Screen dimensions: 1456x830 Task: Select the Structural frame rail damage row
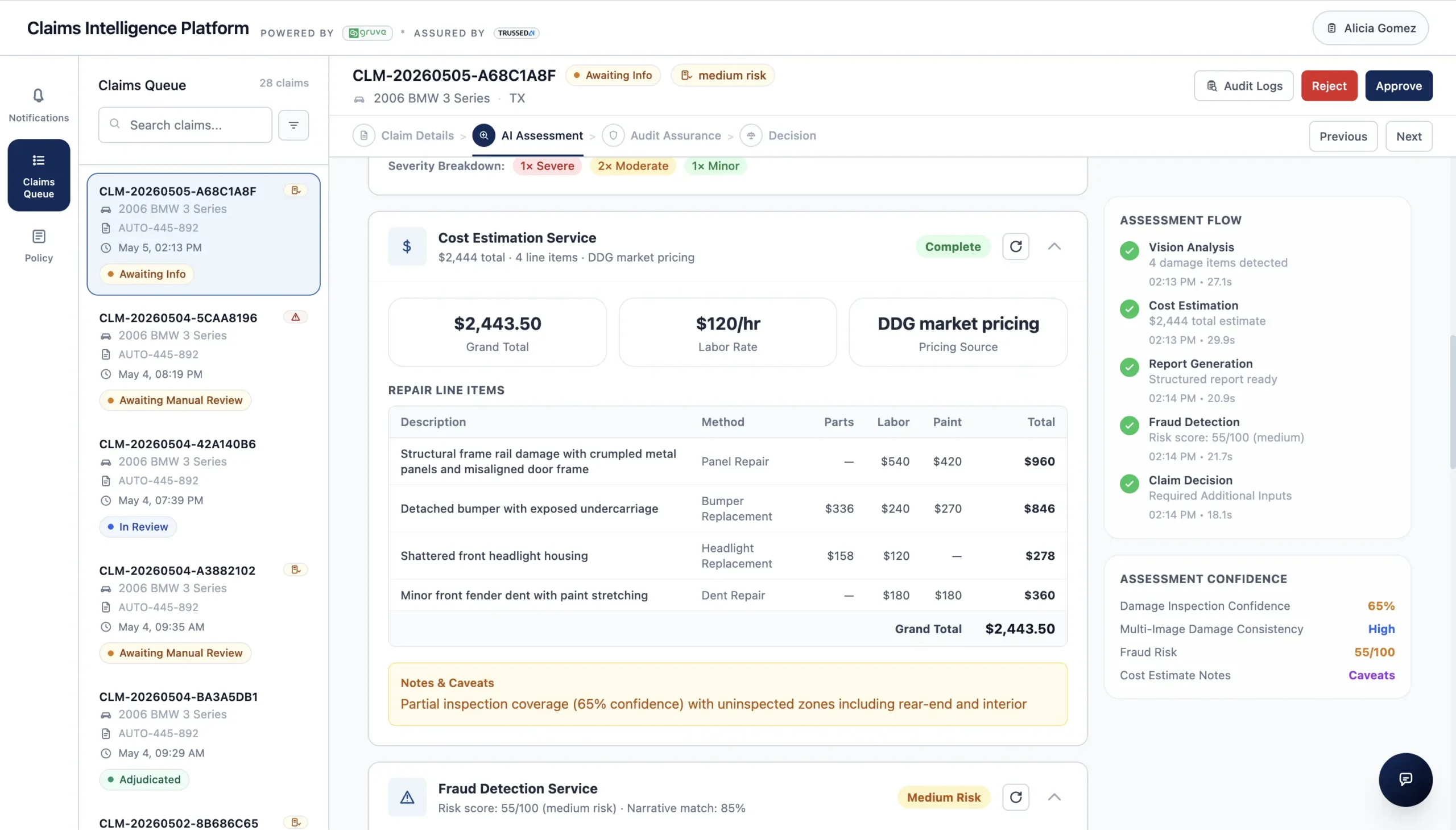click(727, 461)
